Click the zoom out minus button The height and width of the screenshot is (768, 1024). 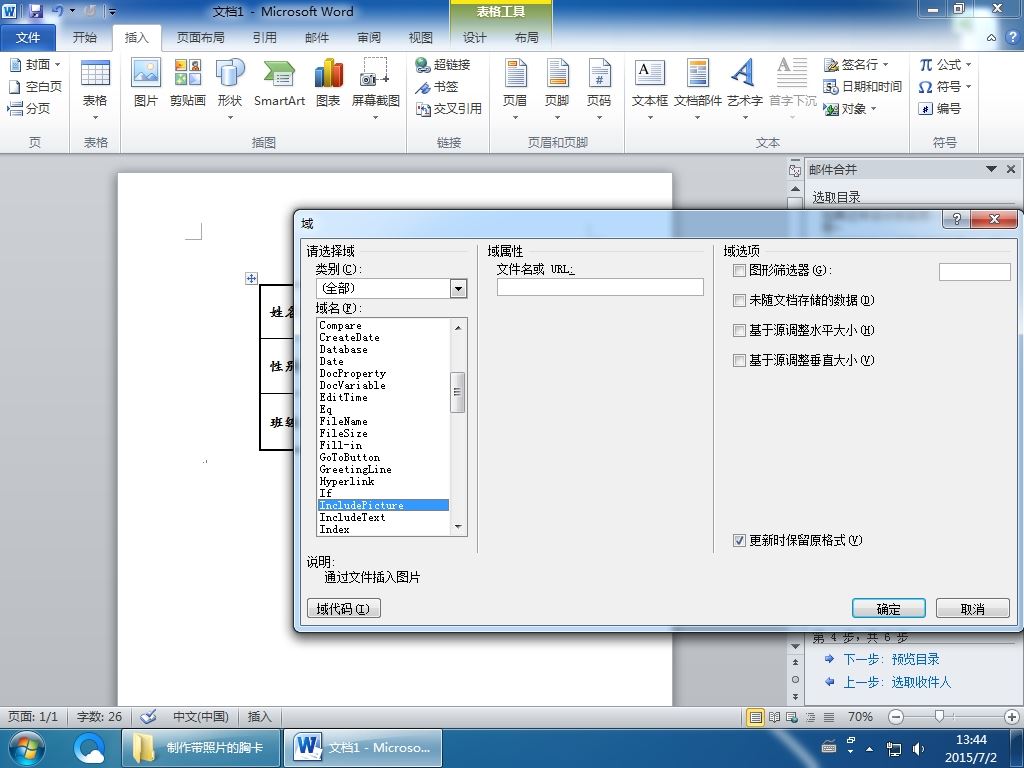pos(896,717)
